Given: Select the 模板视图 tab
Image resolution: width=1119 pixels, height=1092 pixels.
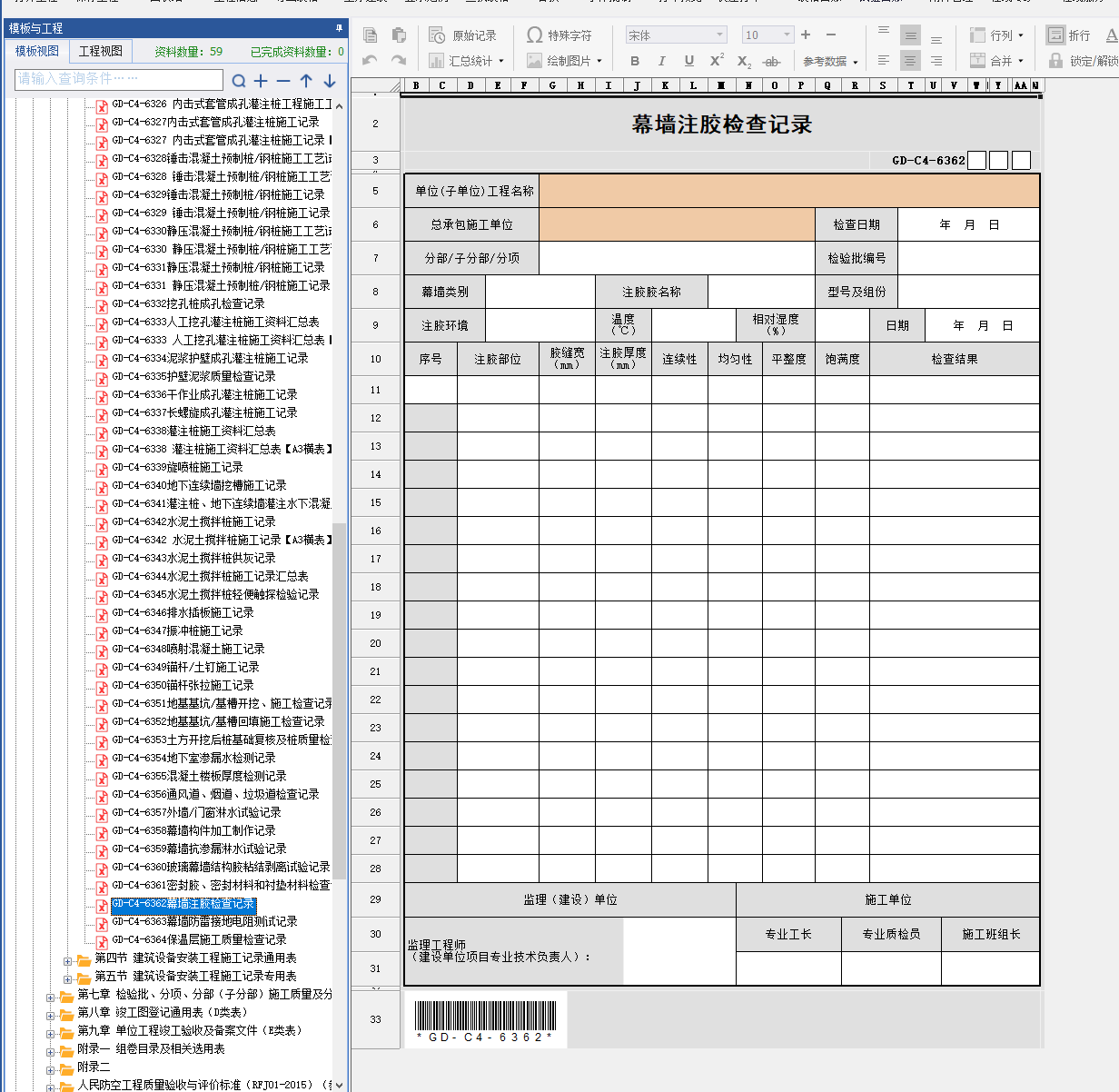Looking at the screenshot, I should tap(37, 51).
